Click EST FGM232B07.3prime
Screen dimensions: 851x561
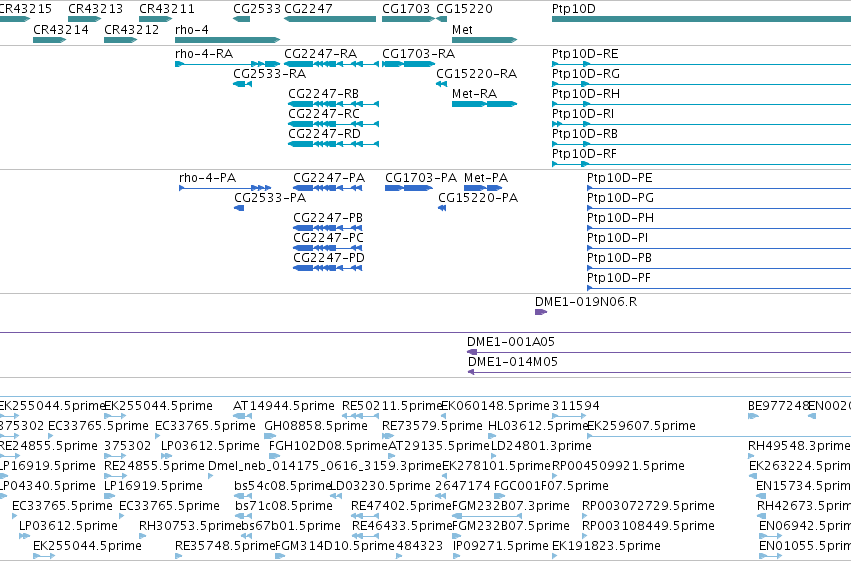(487, 516)
